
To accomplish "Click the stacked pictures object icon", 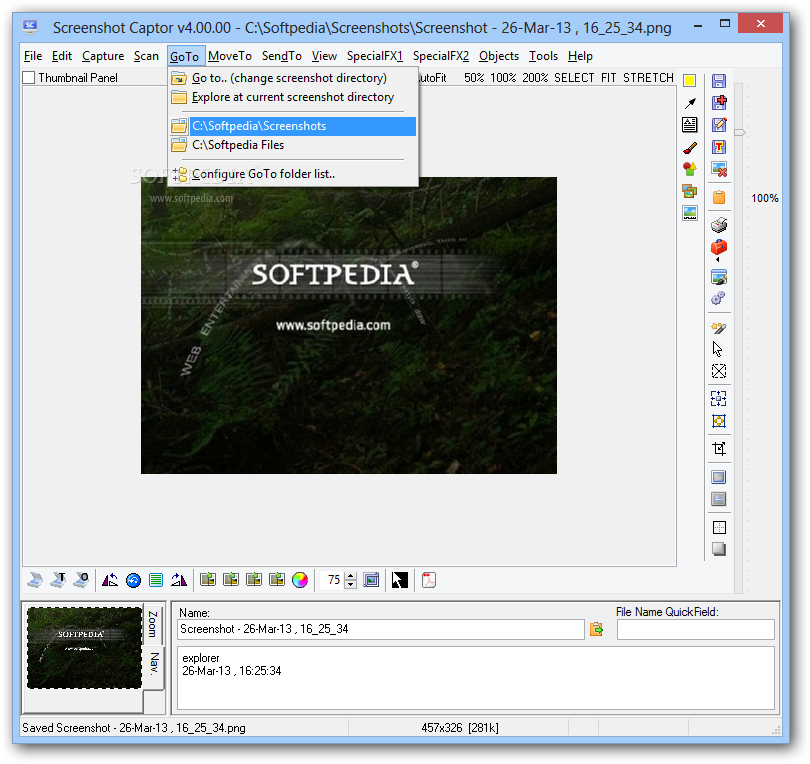I will point(690,191).
